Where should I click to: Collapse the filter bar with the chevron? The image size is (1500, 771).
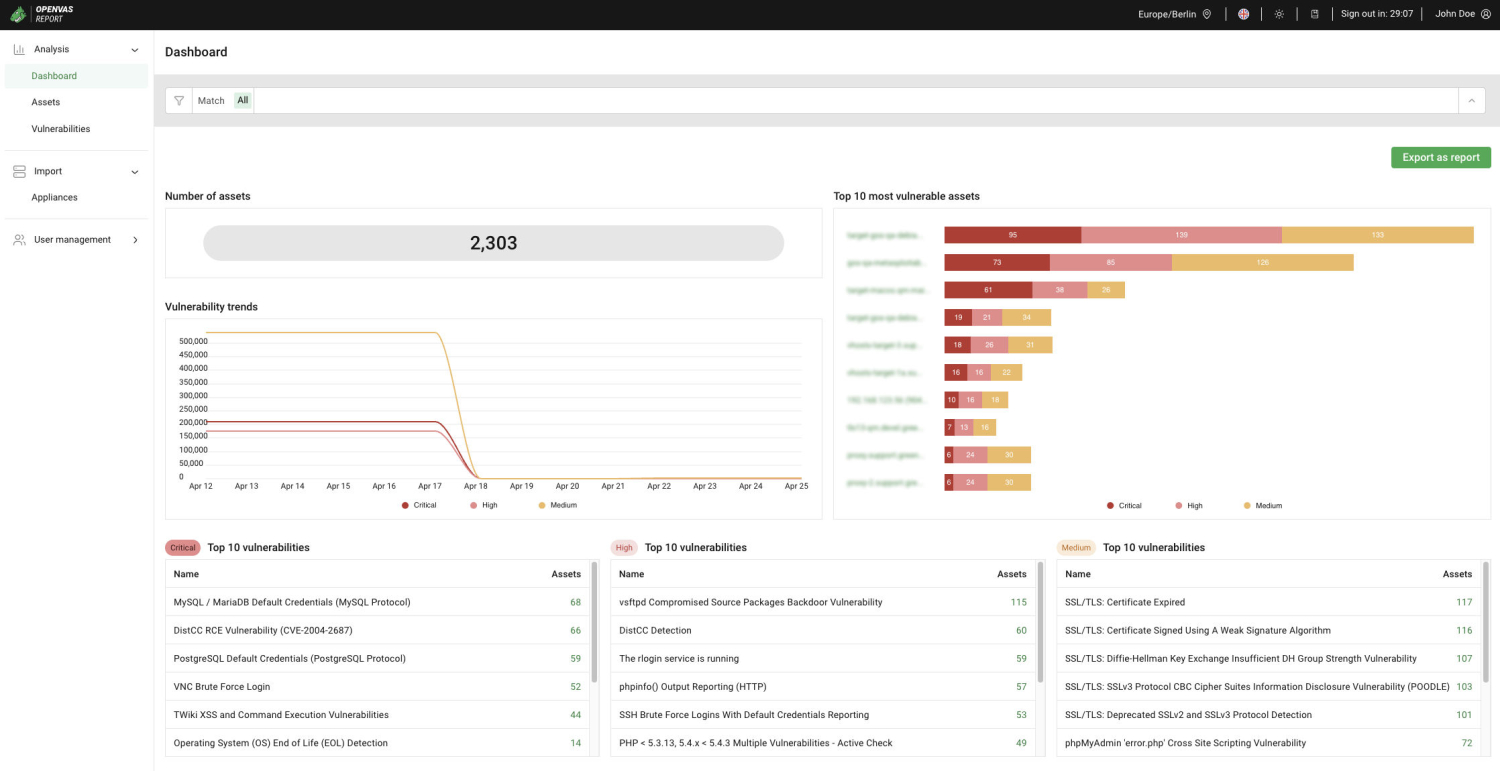pyautogui.click(x=1471, y=100)
